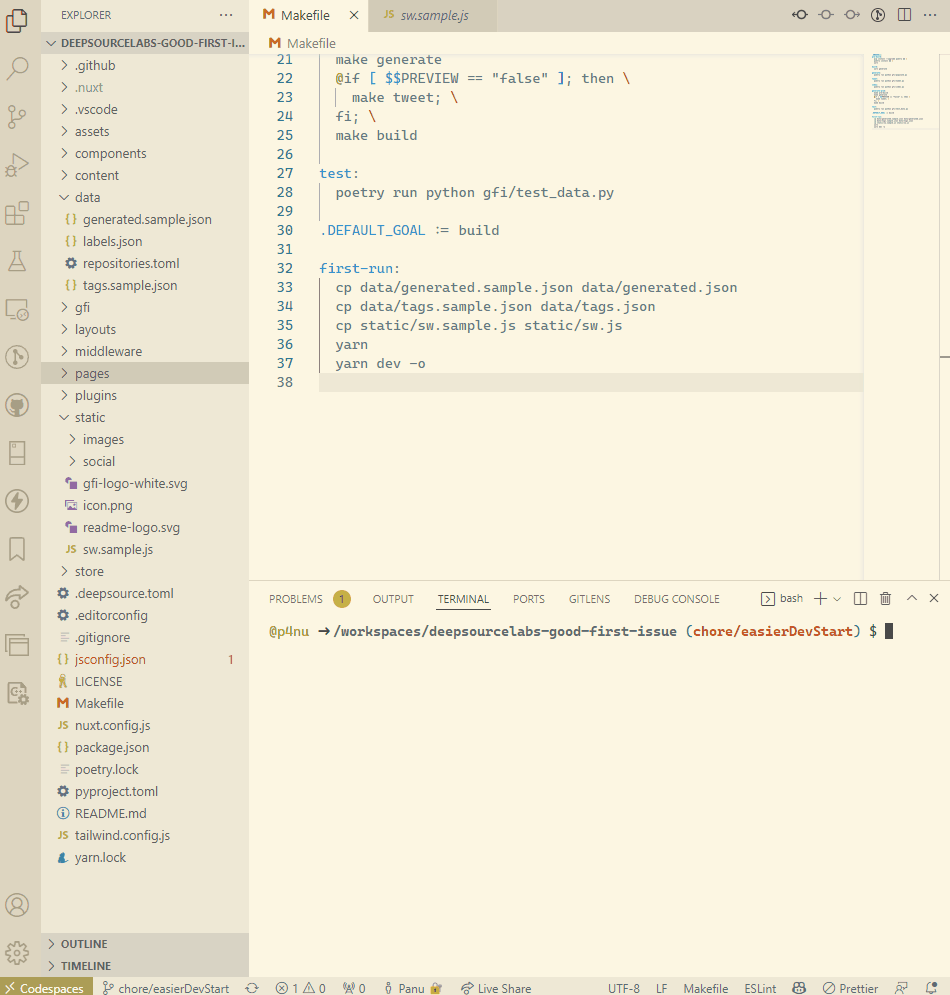Open Explorer views and more actions

(226, 15)
